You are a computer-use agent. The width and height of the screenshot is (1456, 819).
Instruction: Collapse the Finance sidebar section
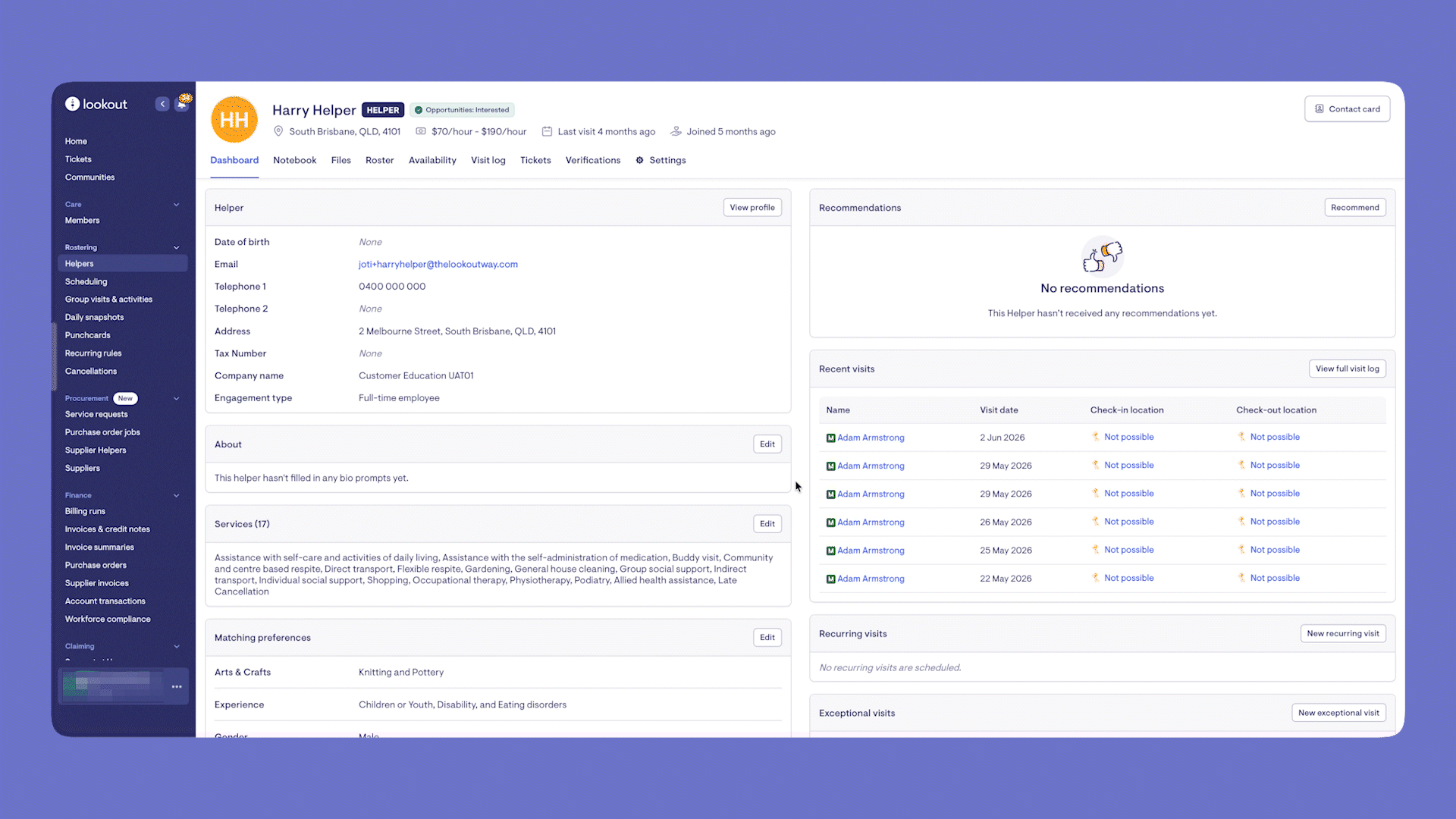(x=177, y=495)
